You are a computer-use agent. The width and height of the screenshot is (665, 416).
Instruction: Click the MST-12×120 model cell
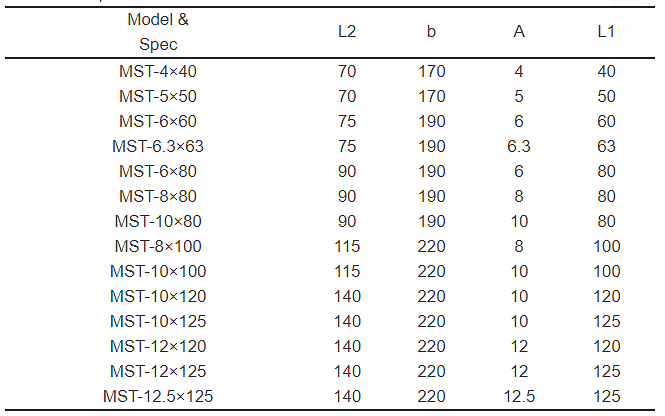(158, 347)
